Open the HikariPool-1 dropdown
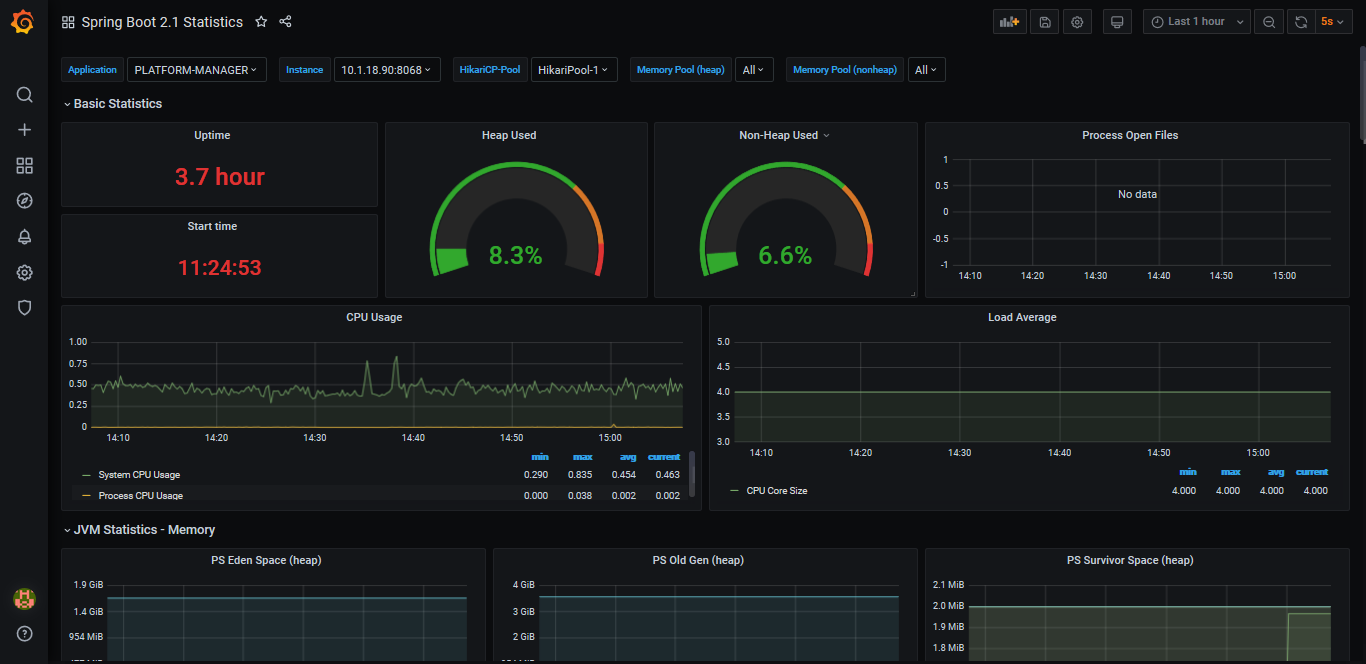The height and width of the screenshot is (664, 1366). click(574, 70)
